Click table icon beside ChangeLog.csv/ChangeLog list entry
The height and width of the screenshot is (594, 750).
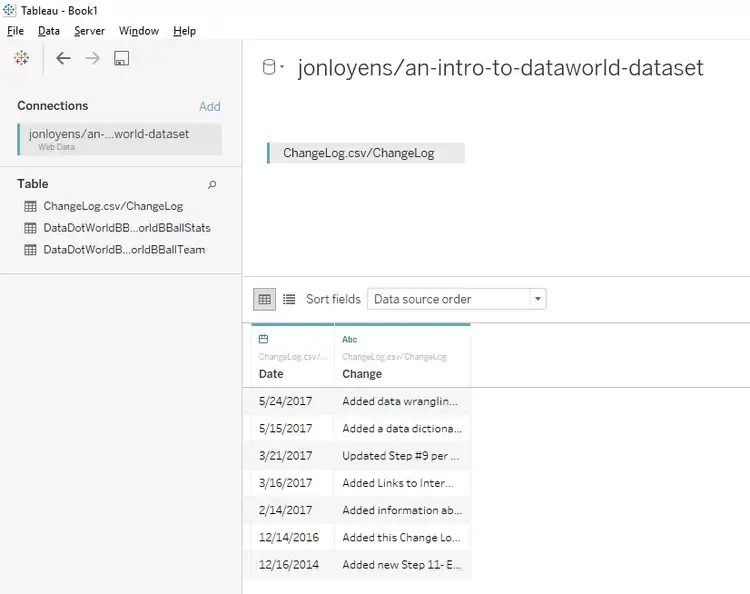click(30, 206)
